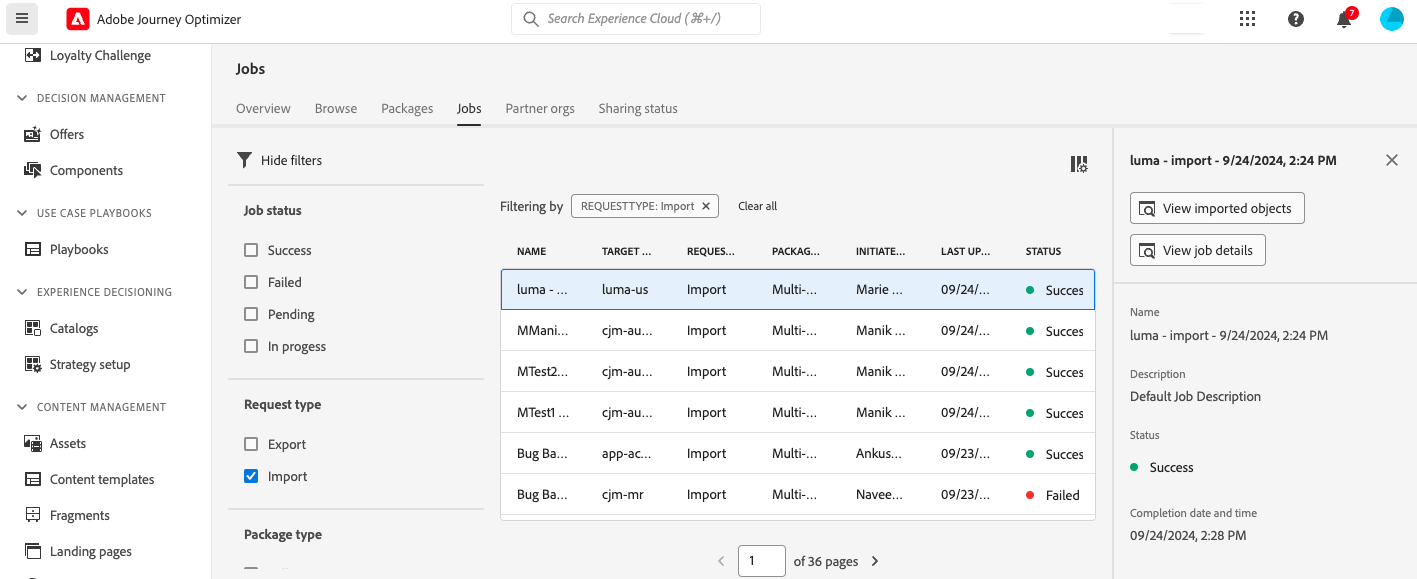The height and width of the screenshot is (579, 1417).
Task: Open the notifications bell
Action: [1344, 19]
